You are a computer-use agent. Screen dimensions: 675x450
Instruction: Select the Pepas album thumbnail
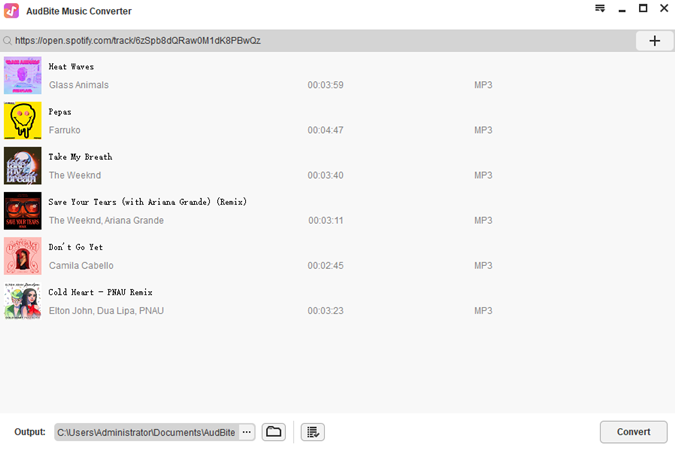[x=23, y=121]
